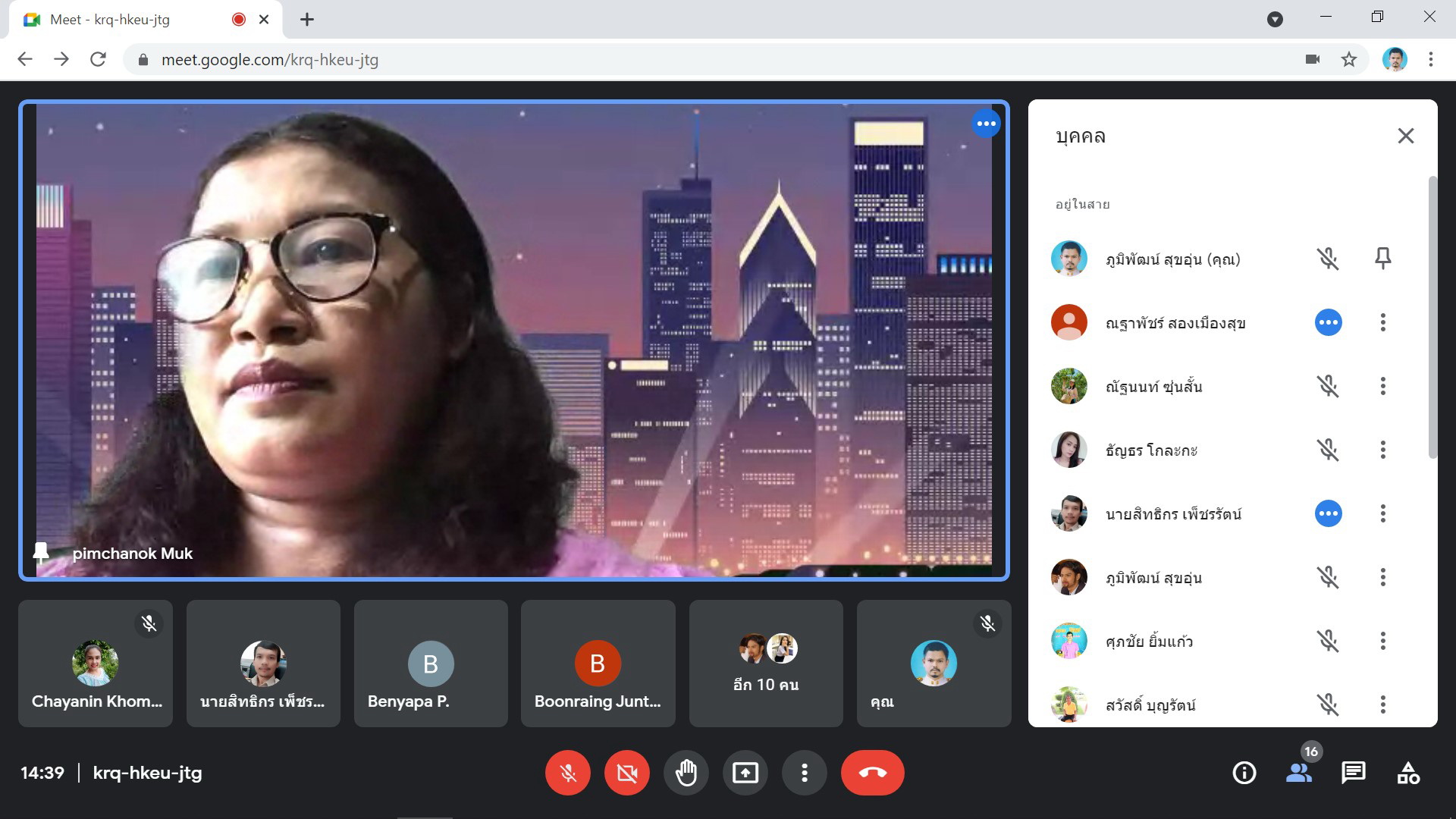Close the บุคคล people panel
Screen dimensions: 1456x819
(1405, 136)
